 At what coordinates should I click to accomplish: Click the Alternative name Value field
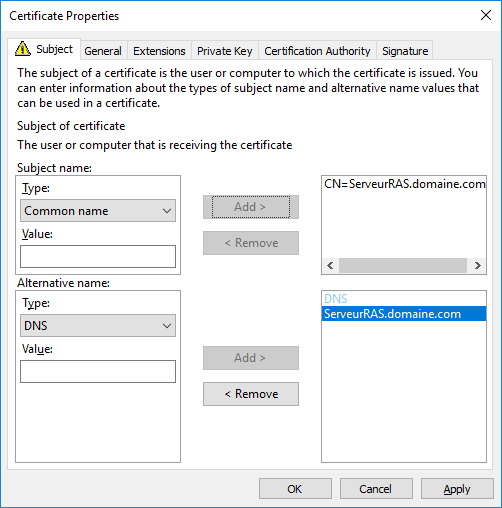point(98,371)
